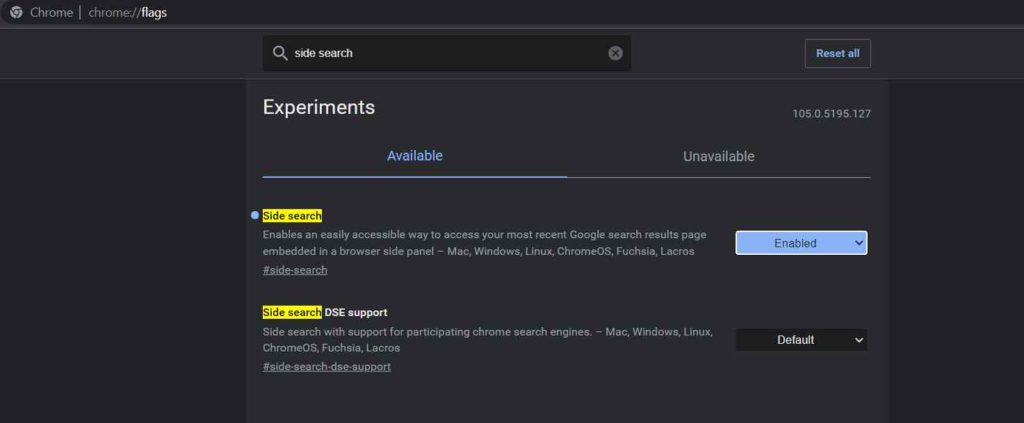Image resolution: width=1024 pixels, height=423 pixels.
Task: Switch to the Unavailable tab
Action: pos(718,157)
